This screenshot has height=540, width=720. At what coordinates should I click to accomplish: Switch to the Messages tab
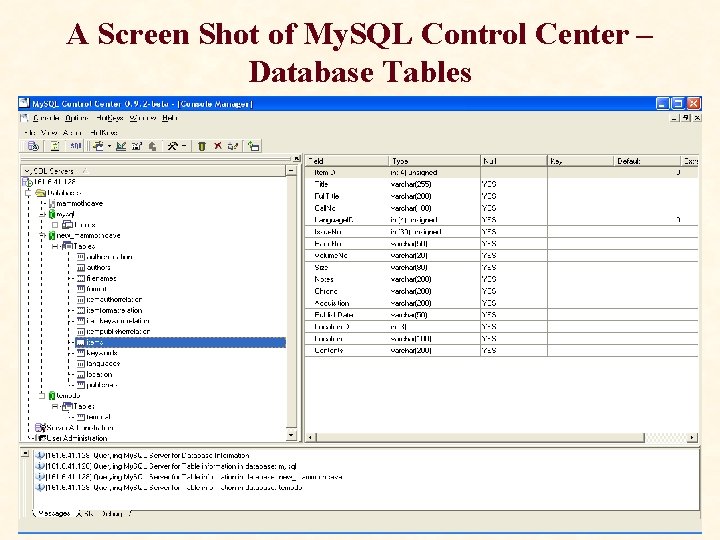point(52,513)
